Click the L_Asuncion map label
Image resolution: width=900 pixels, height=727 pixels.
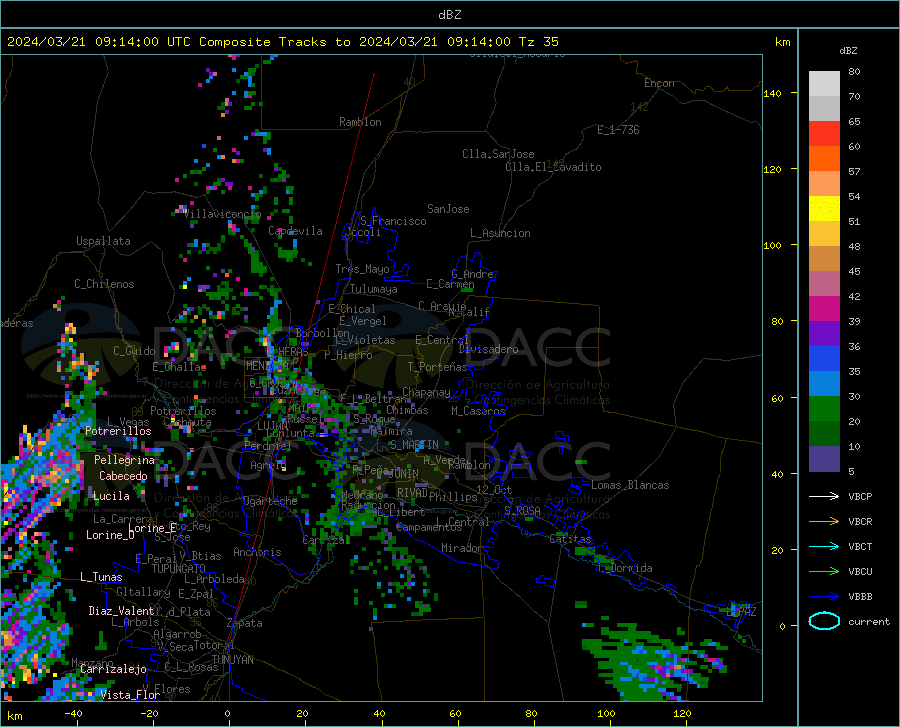(x=500, y=233)
